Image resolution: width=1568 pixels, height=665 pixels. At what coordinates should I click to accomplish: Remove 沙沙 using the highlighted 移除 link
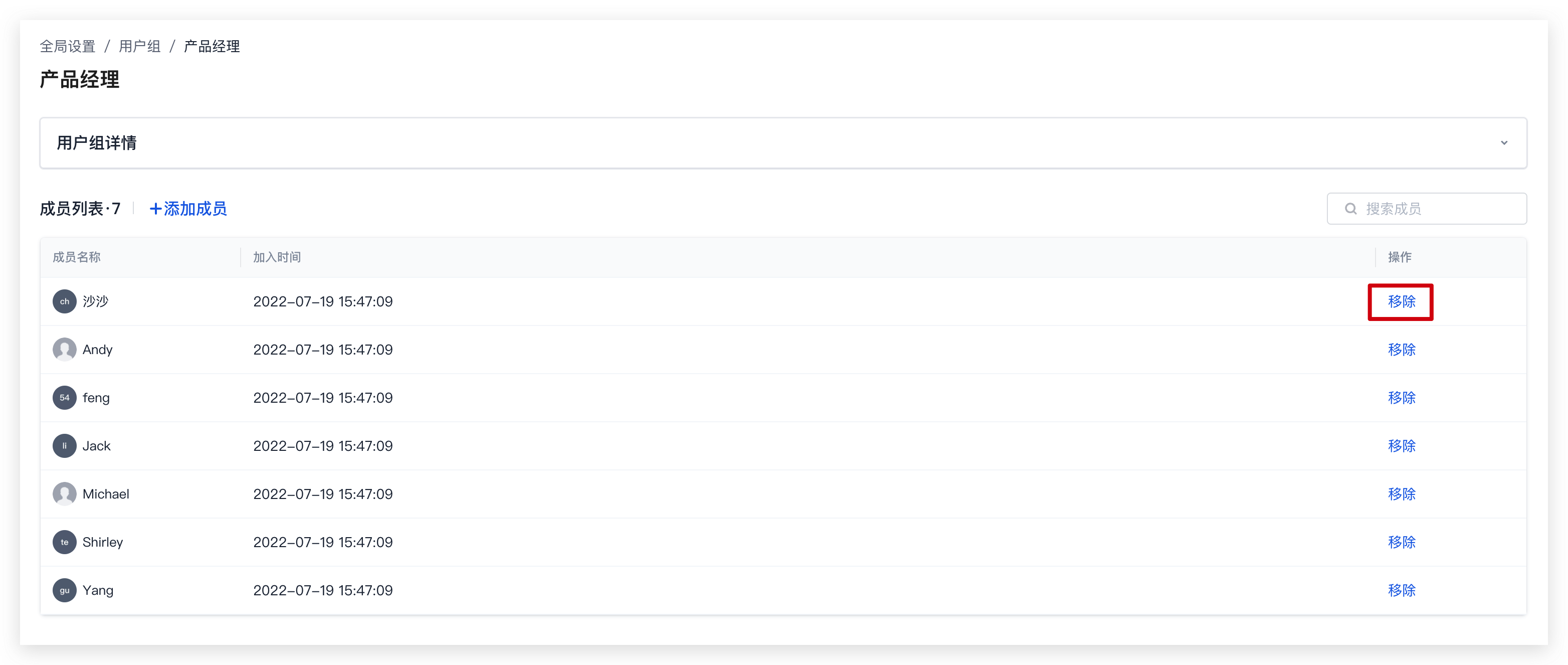coord(1401,301)
